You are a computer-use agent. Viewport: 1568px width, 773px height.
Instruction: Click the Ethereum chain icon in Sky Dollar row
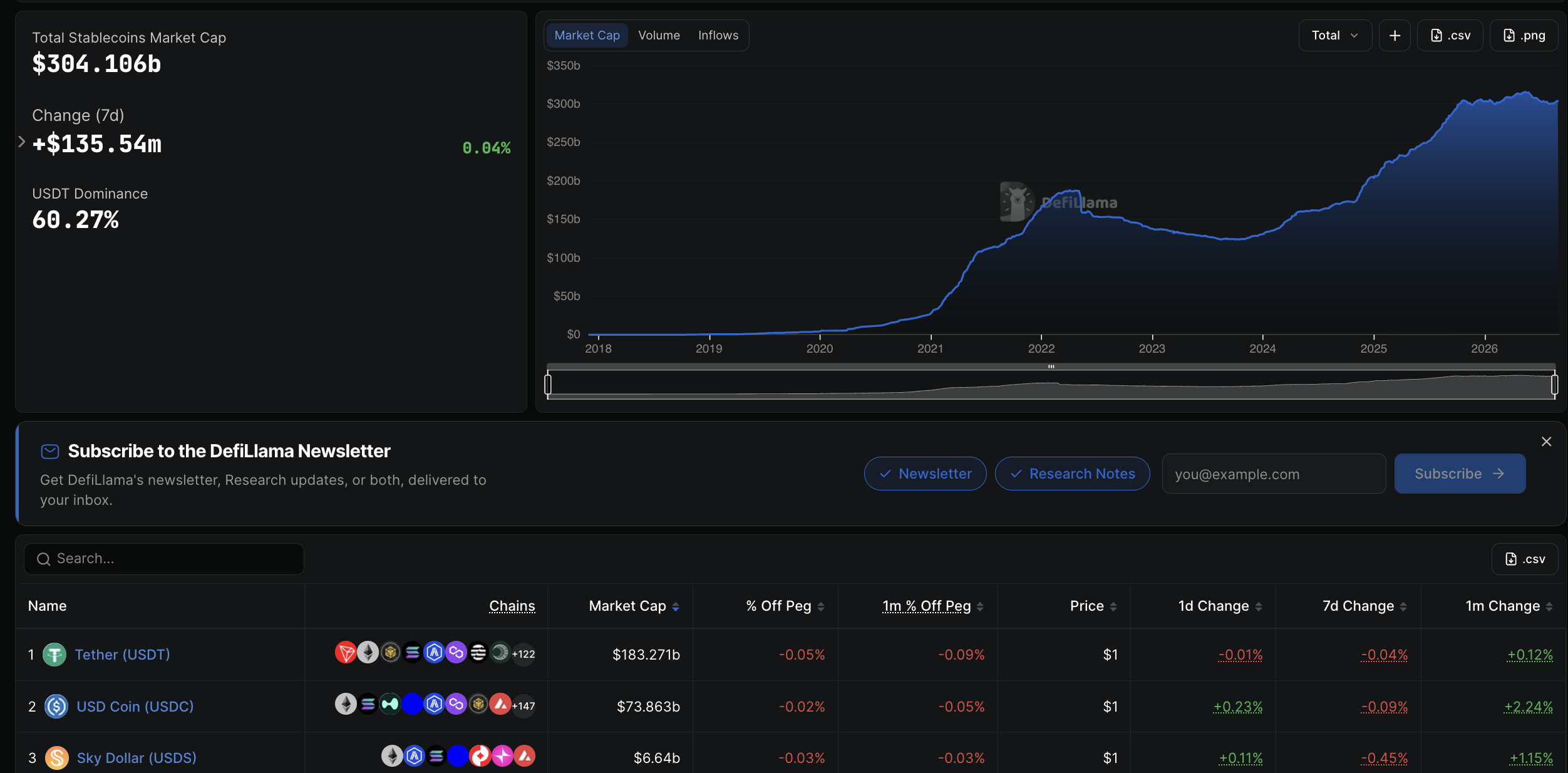[x=393, y=756]
